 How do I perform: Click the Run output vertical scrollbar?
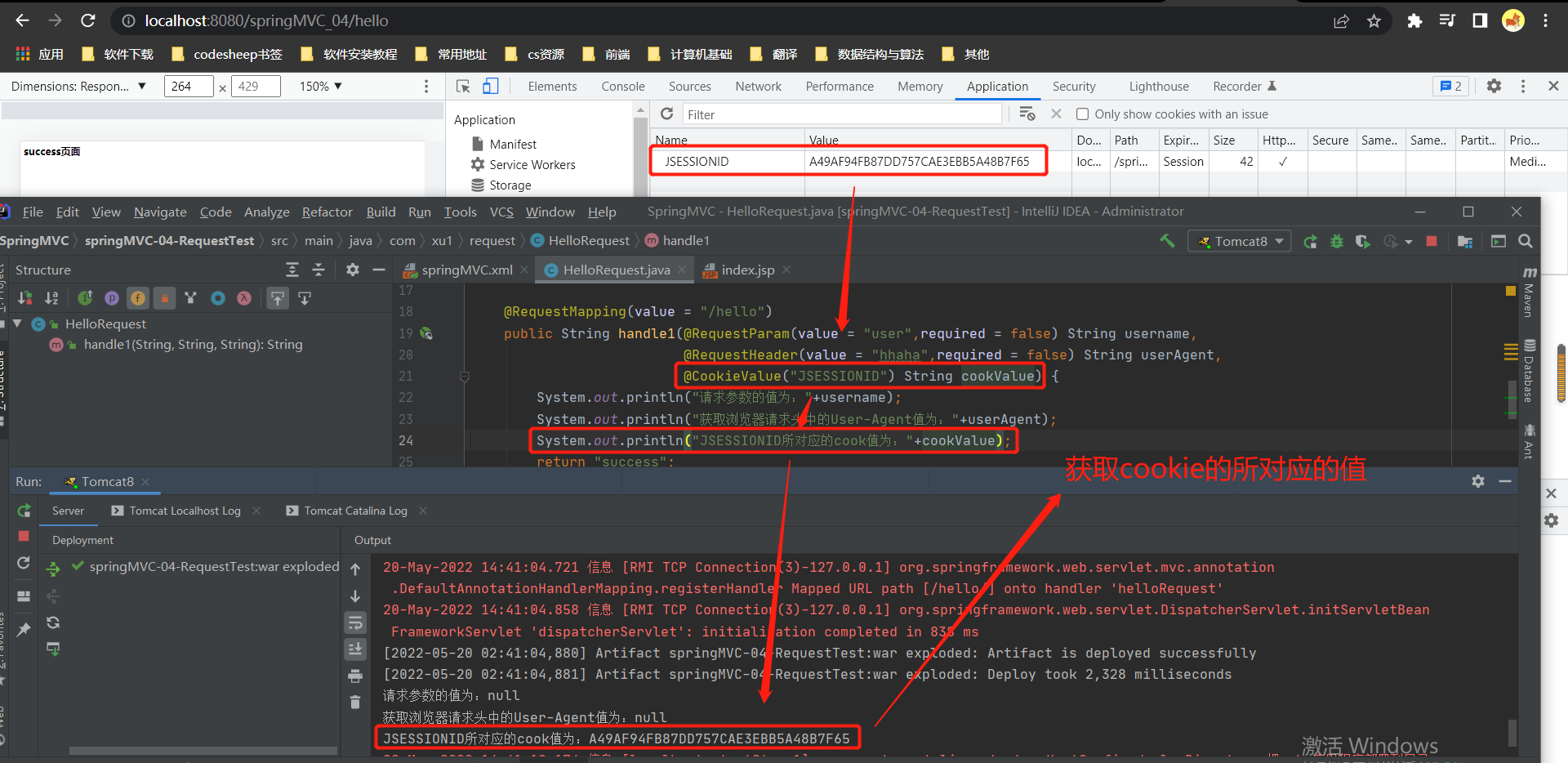pos(1512,732)
